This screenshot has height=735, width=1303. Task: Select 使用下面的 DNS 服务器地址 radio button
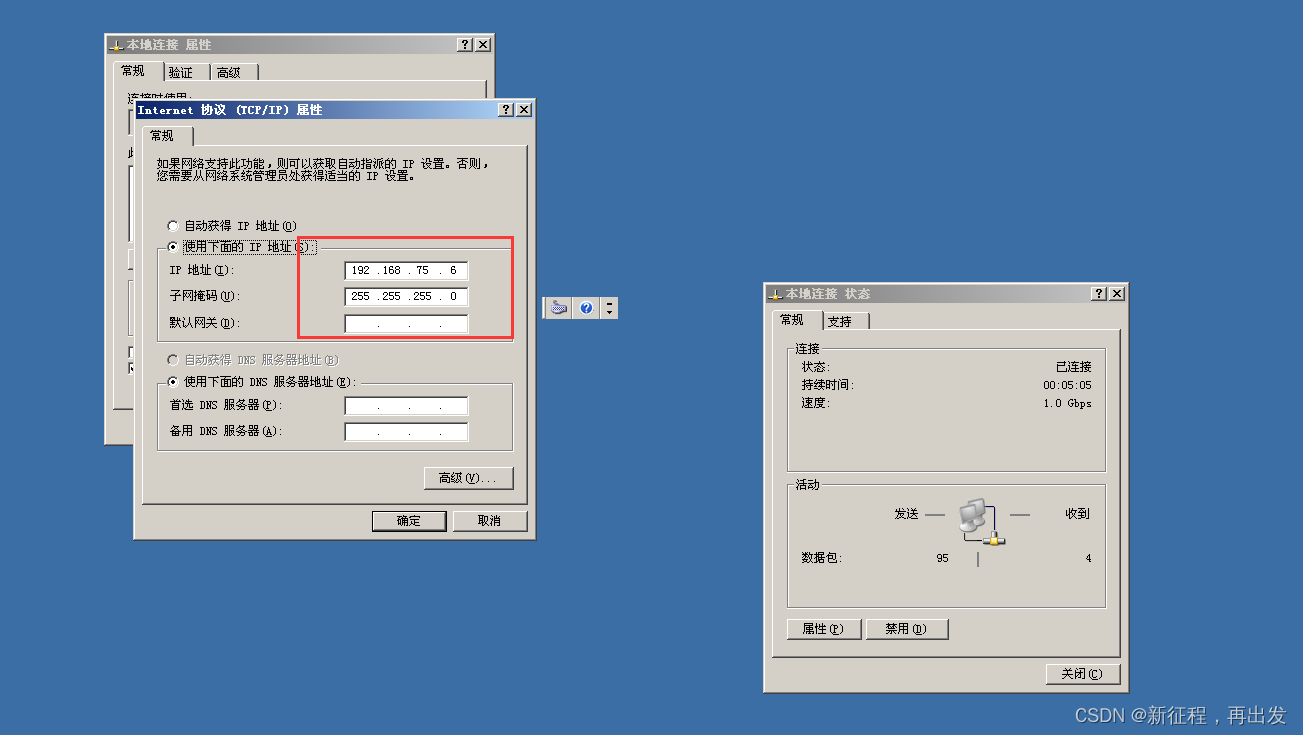point(173,382)
